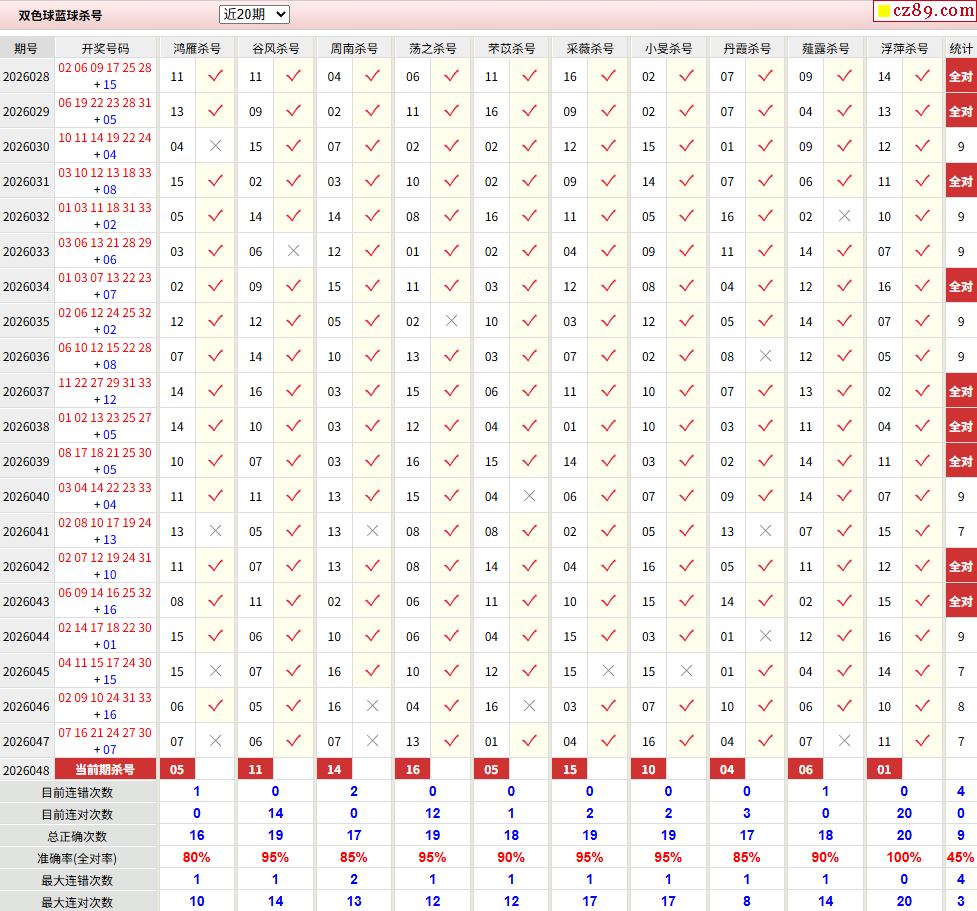Click the 鸿雁杀号 column header
The width and height of the screenshot is (977, 911).
197,48
